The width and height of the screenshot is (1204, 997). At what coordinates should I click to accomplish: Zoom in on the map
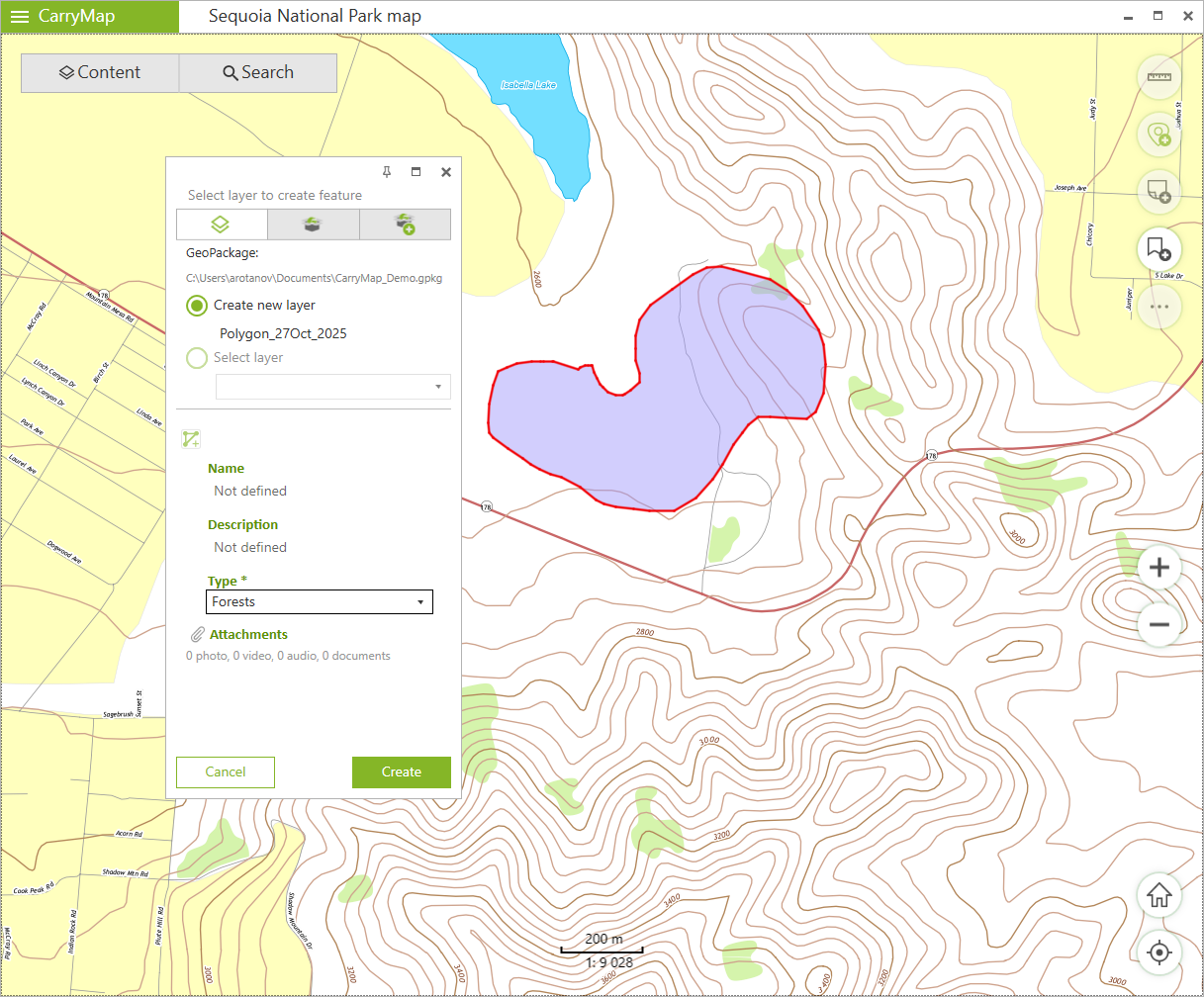1159,568
